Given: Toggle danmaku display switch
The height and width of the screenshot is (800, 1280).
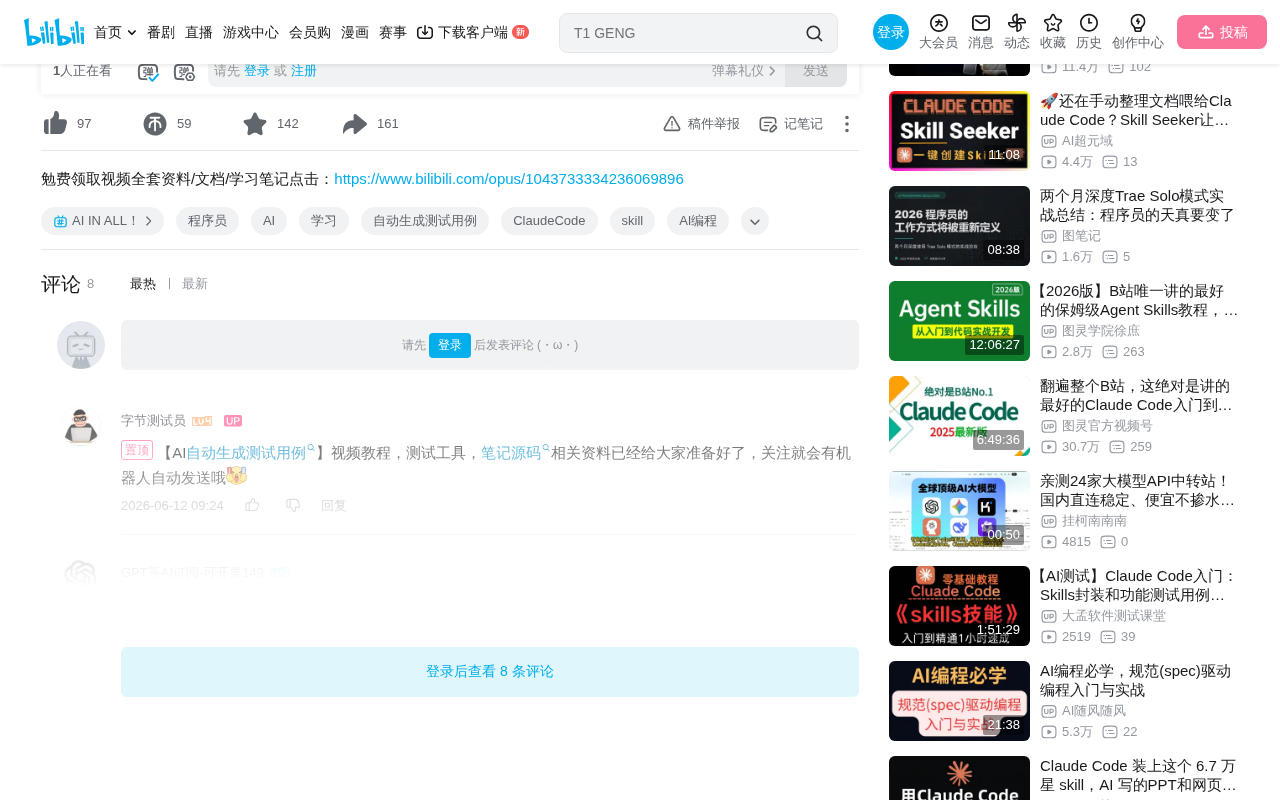Looking at the screenshot, I should [148, 72].
